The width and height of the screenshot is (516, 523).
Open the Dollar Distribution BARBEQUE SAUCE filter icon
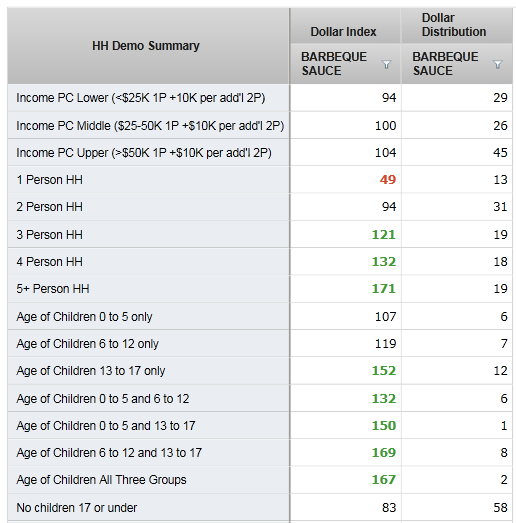tap(497, 64)
